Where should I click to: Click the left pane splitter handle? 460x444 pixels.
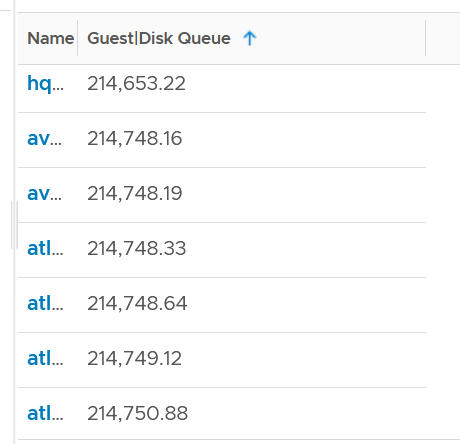click(14, 225)
